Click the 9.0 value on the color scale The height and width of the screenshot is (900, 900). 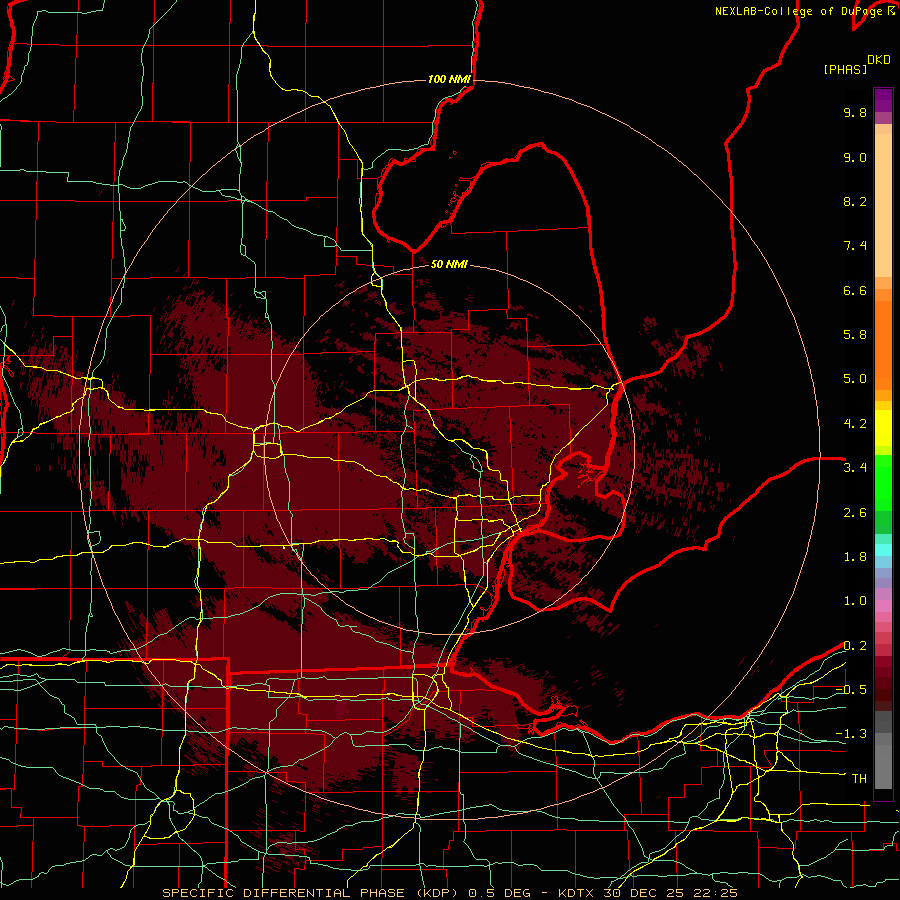coord(855,157)
